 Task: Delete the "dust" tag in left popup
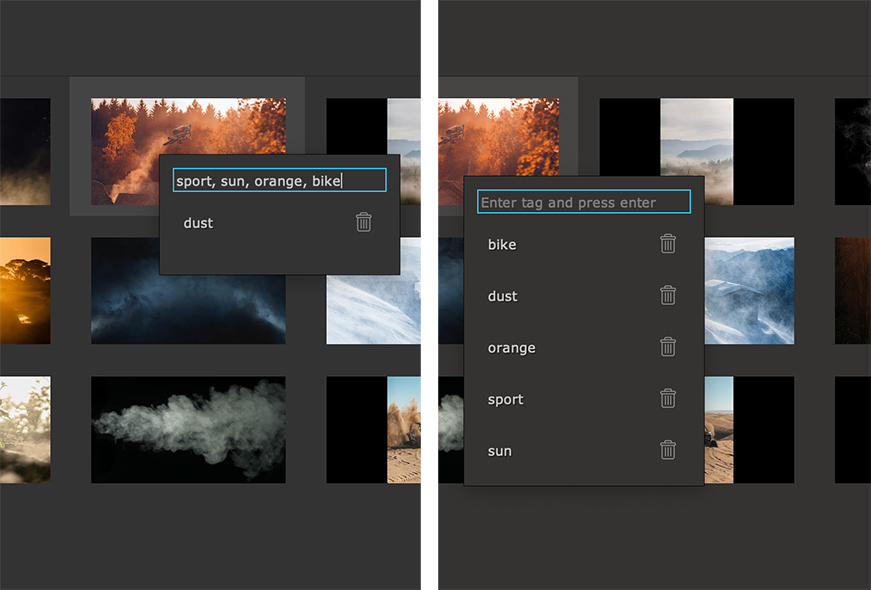tap(363, 222)
